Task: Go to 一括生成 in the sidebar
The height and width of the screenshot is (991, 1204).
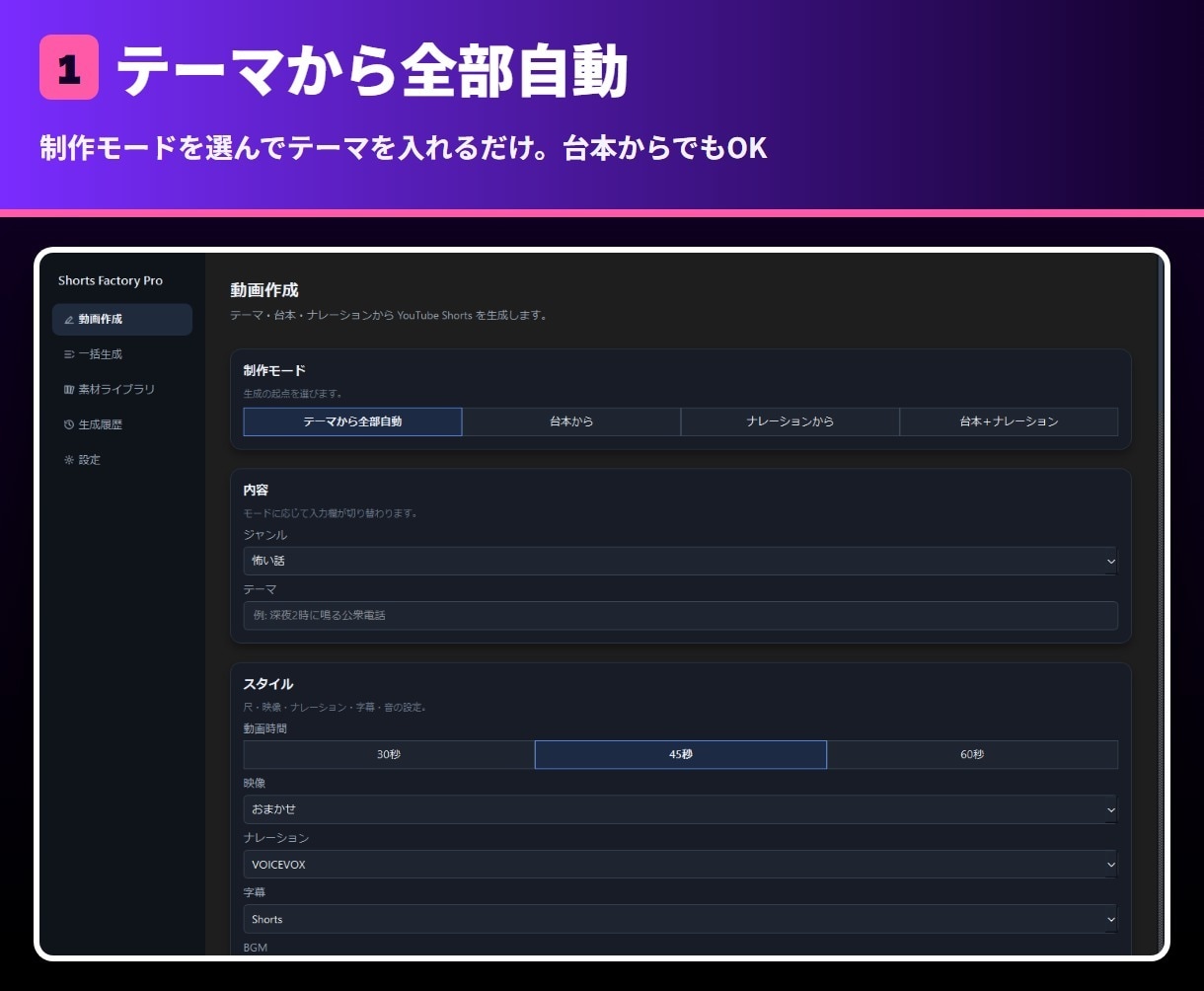Action: tap(122, 354)
